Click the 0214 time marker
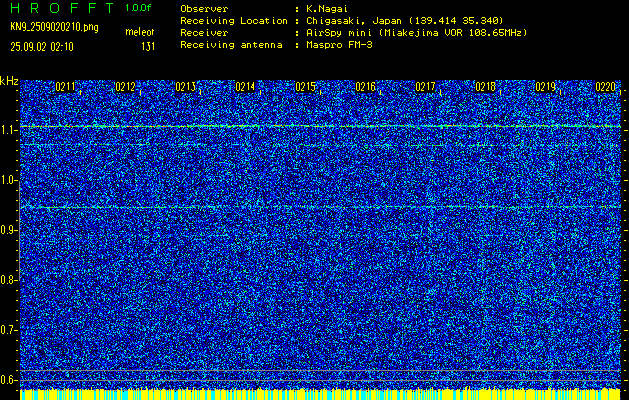 coord(245,87)
